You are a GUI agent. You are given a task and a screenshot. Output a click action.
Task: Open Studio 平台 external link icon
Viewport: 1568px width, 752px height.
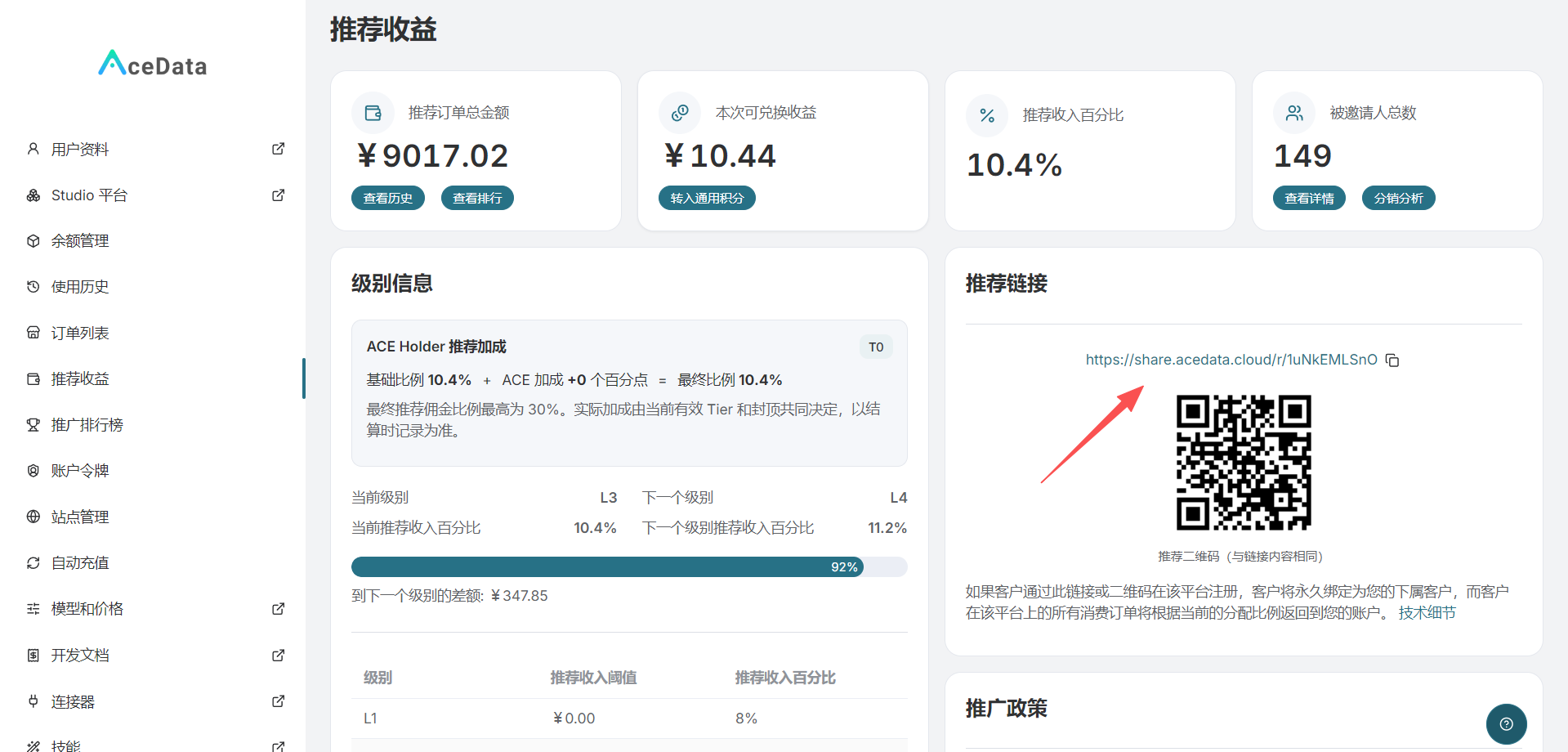[279, 195]
